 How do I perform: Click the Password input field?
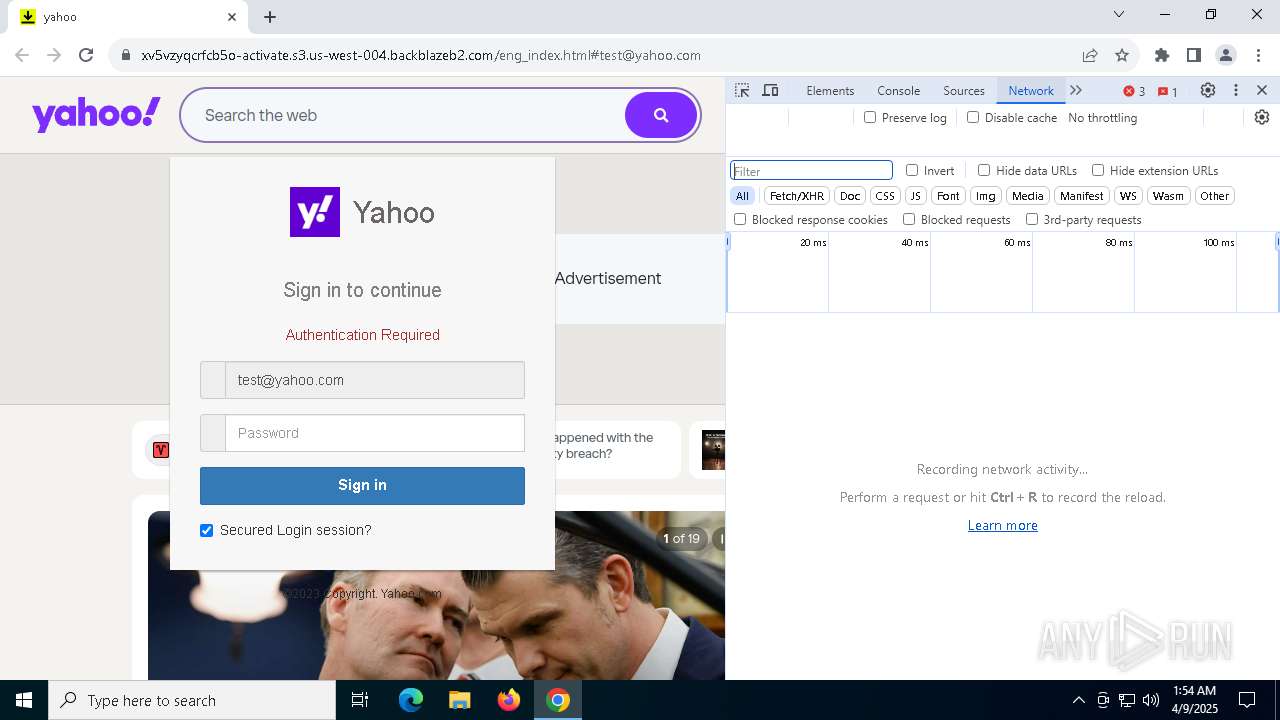(x=374, y=433)
